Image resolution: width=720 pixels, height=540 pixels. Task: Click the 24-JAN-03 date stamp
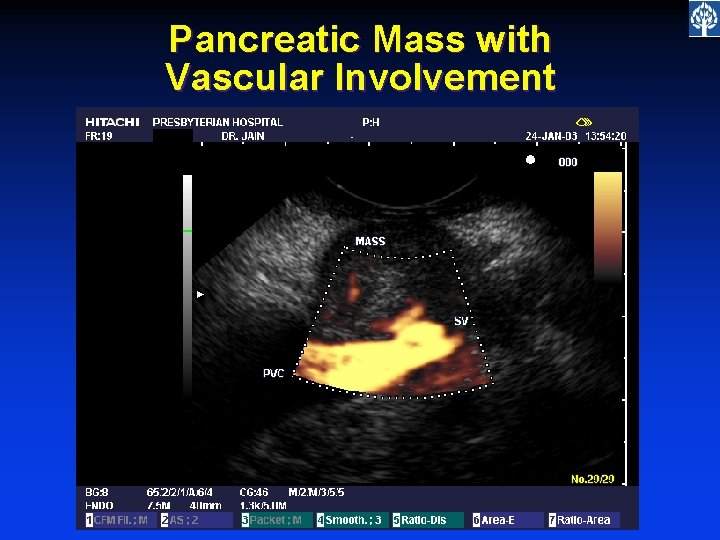551,136
